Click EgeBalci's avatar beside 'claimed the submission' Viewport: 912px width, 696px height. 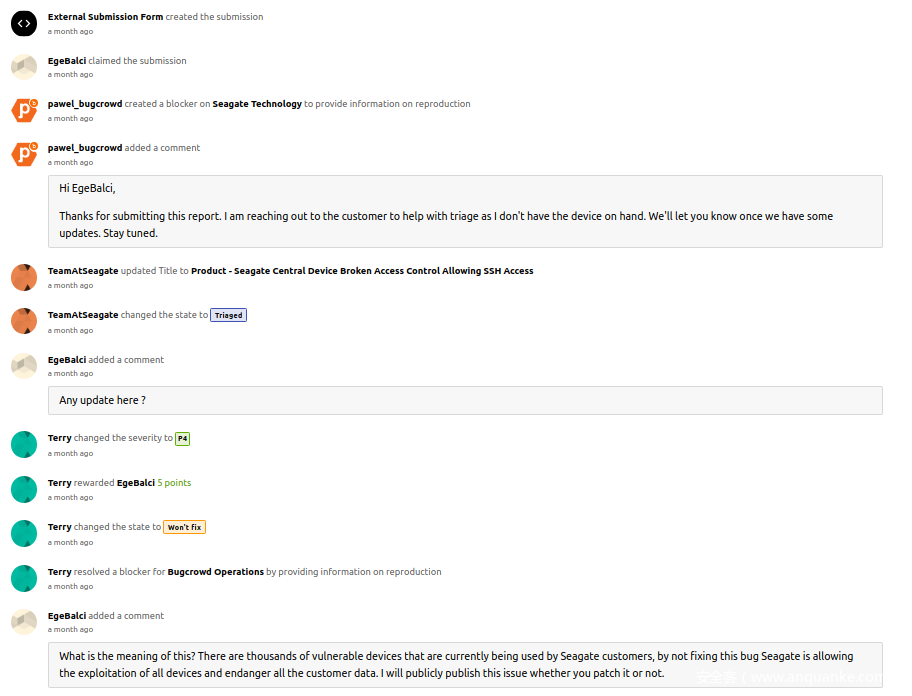pyautogui.click(x=24, y=67)
